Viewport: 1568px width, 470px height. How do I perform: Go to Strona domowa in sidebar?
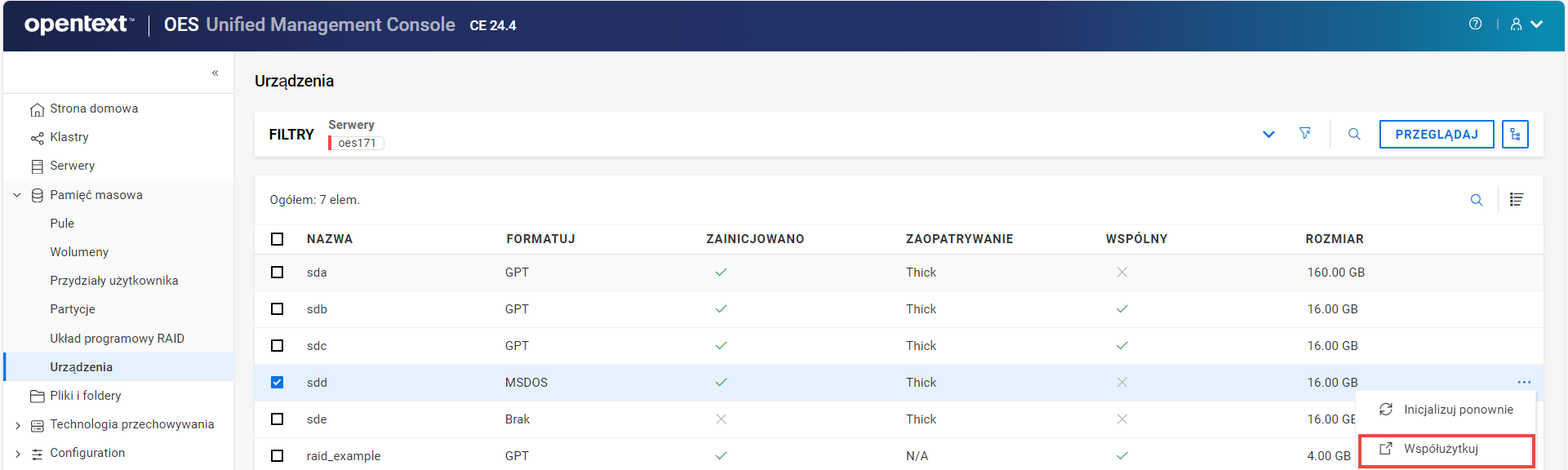pyautogui.click(x=94, y=109)
